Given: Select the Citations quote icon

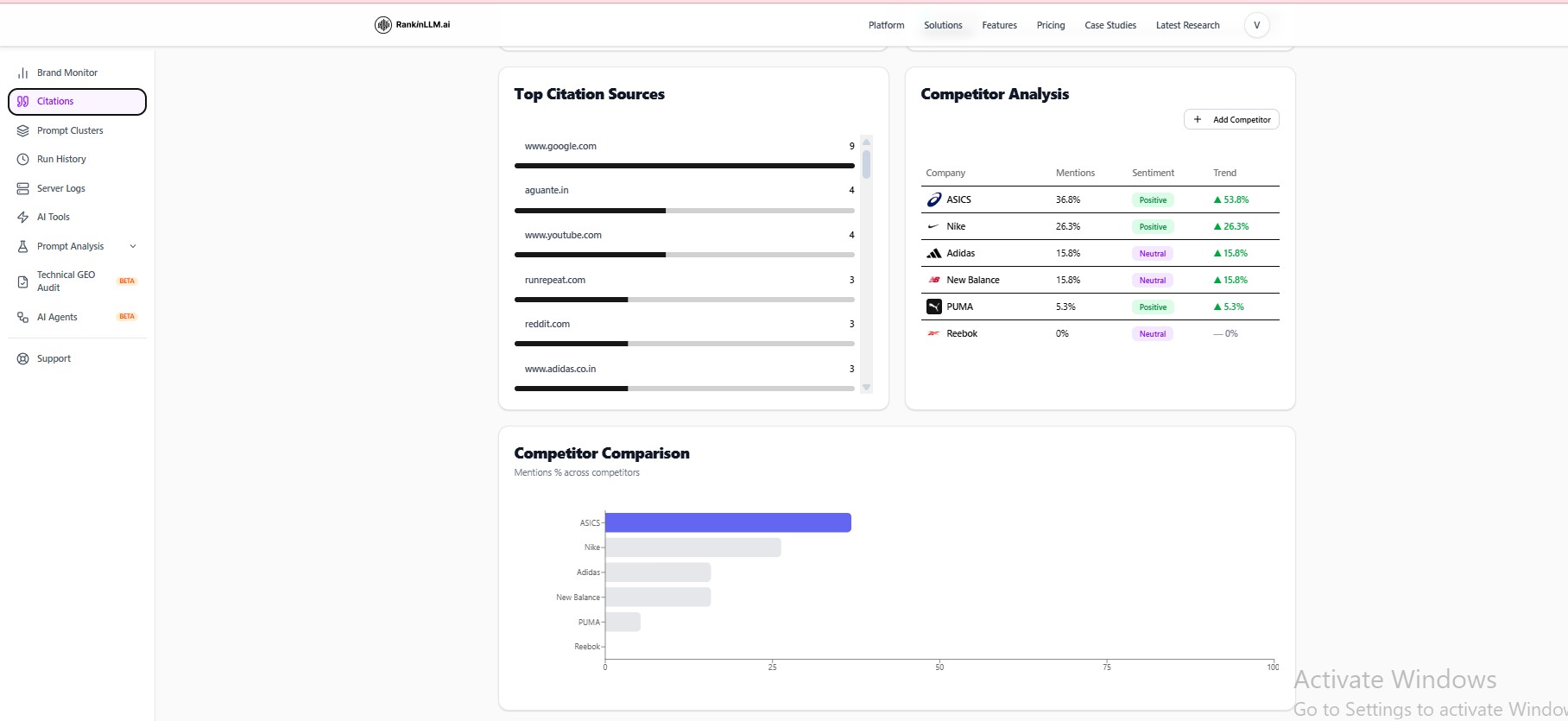Looking at the screenshot, I should tap(23, 102).
